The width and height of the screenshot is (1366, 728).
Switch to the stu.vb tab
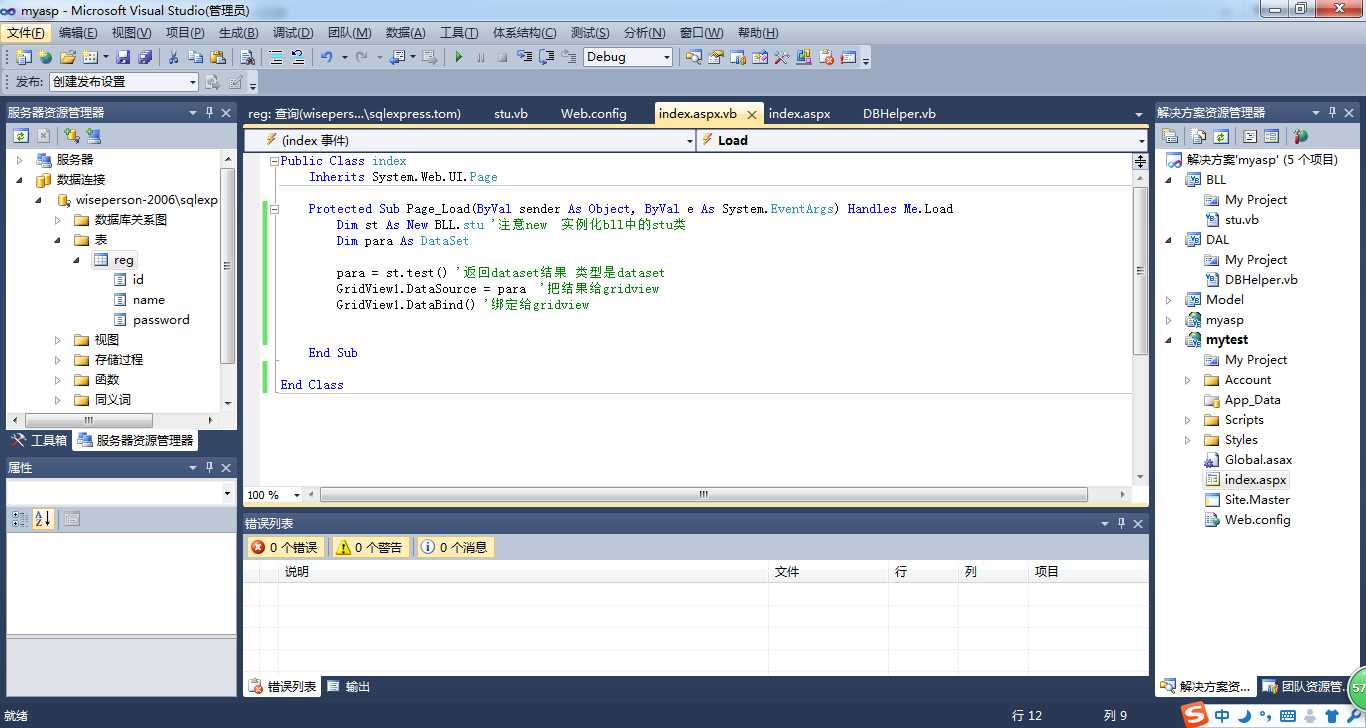pos(511,113)
